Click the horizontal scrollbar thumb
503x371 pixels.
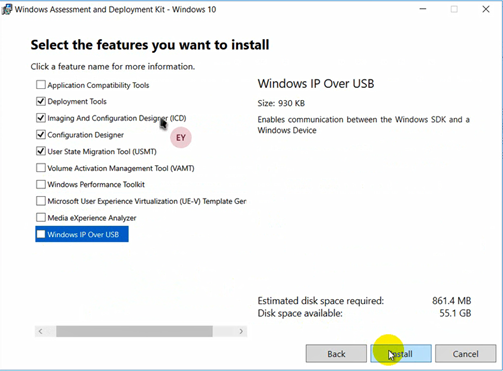click(134, 331)
